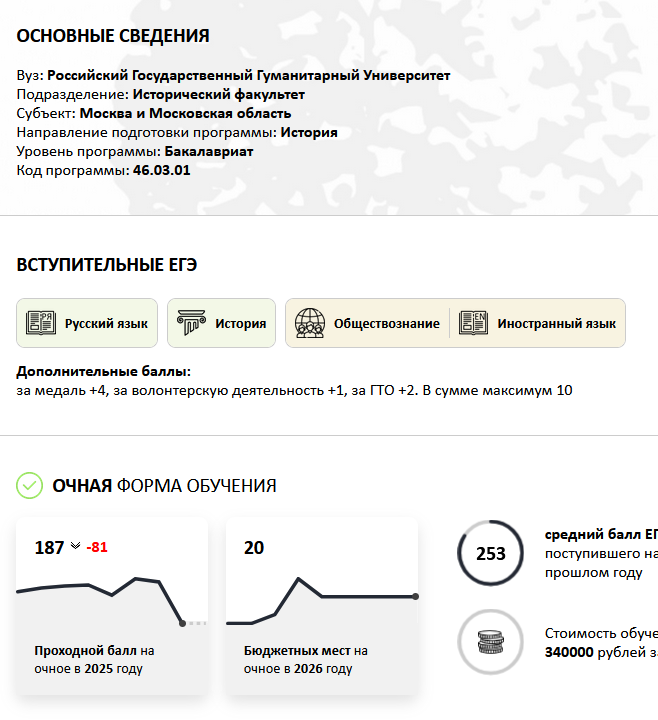The height and width of the screenshot is (720, 658).
Task: Click the green checkmark circle icon
Action: (x=29, y=485)
